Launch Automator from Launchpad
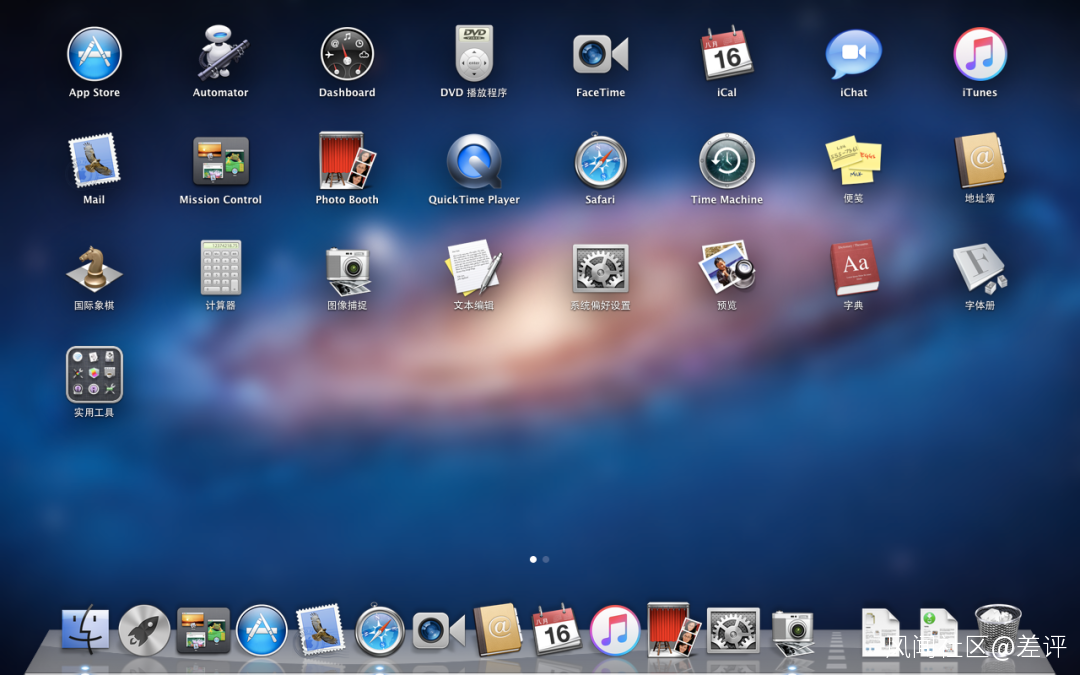The height and width of the screenshot is (675, 1080). pyautogui.click(x=220, y=54)
